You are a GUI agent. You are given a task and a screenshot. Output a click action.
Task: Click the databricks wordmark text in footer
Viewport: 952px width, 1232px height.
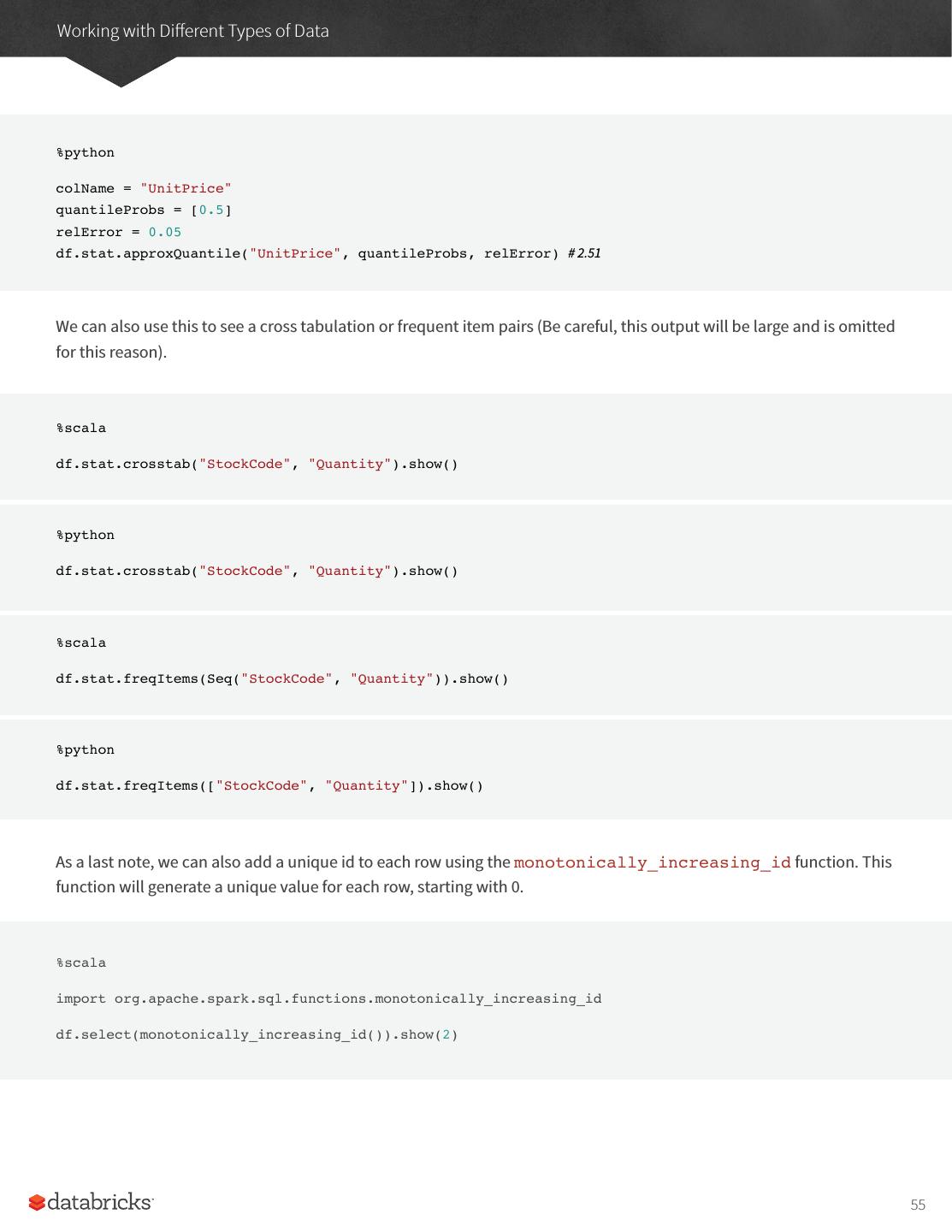click(100, 1202)
